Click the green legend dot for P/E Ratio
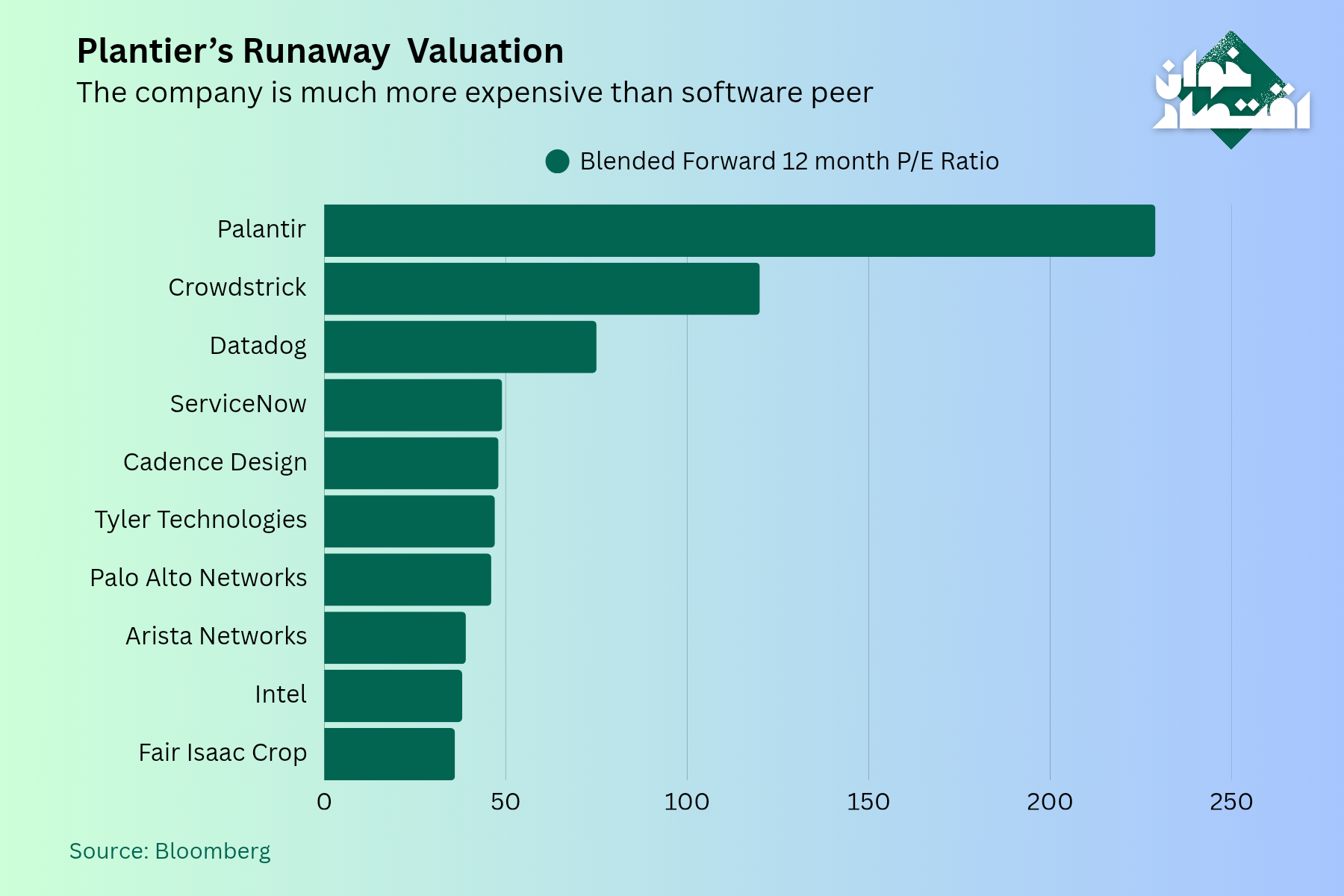The width and height of the screenshot is (1344, 896). click(557, 161)
